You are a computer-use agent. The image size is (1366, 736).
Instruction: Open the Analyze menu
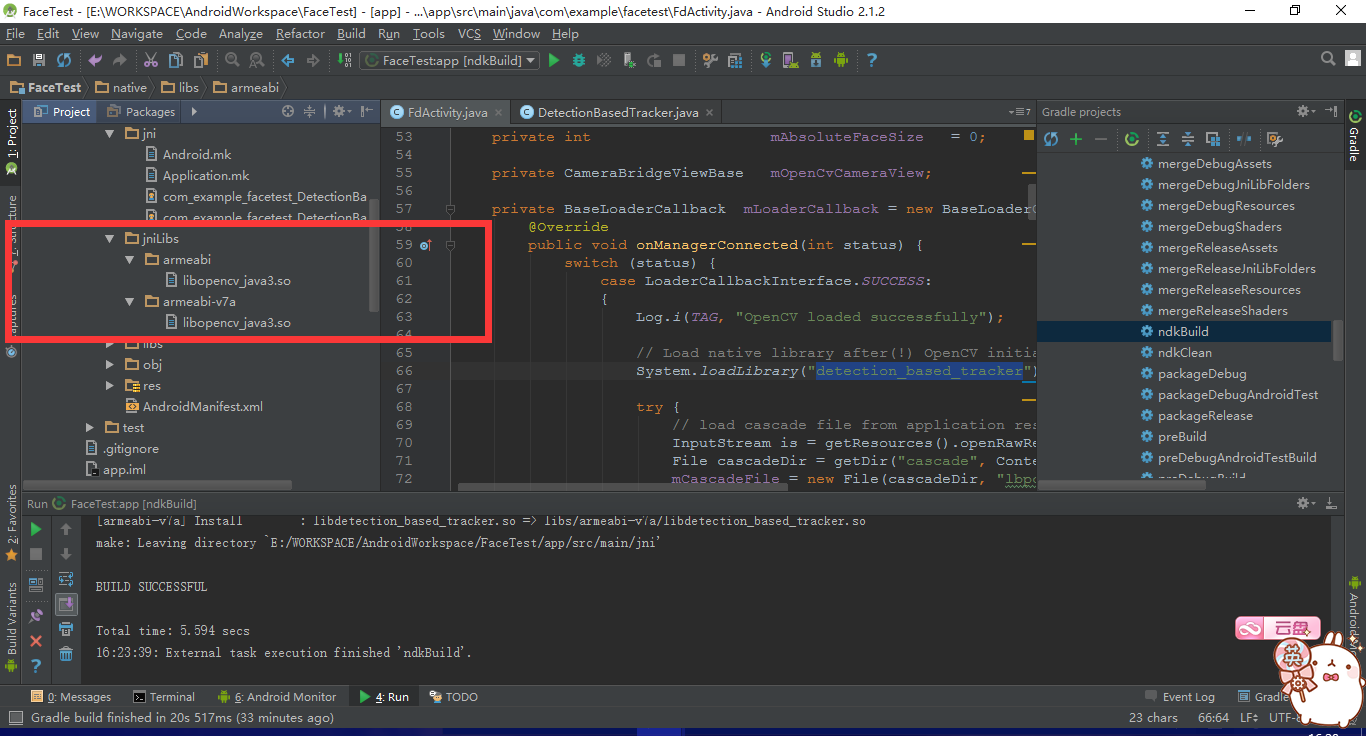pos(240,34)
